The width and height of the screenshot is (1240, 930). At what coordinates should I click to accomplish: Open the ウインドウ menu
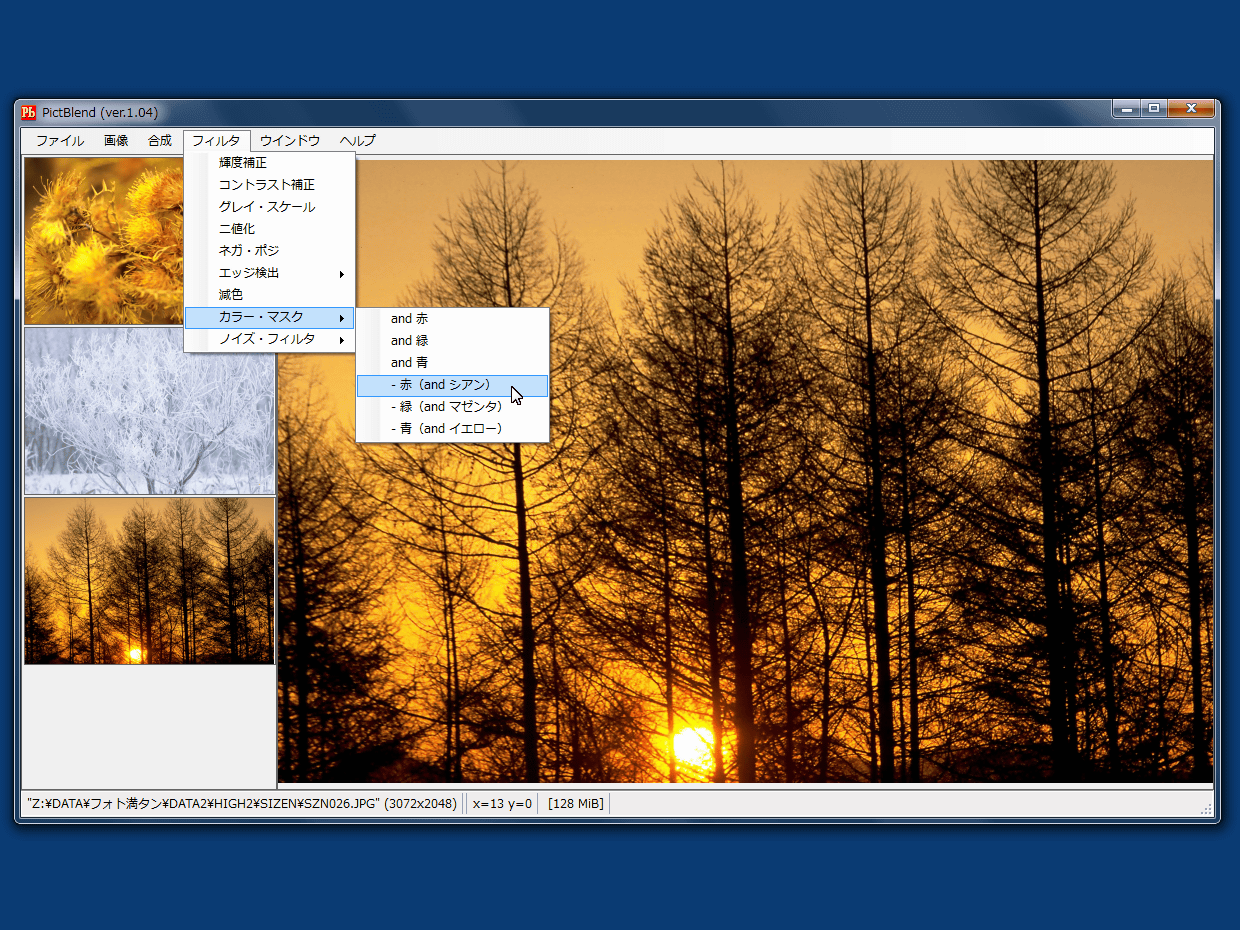[290, 141]
